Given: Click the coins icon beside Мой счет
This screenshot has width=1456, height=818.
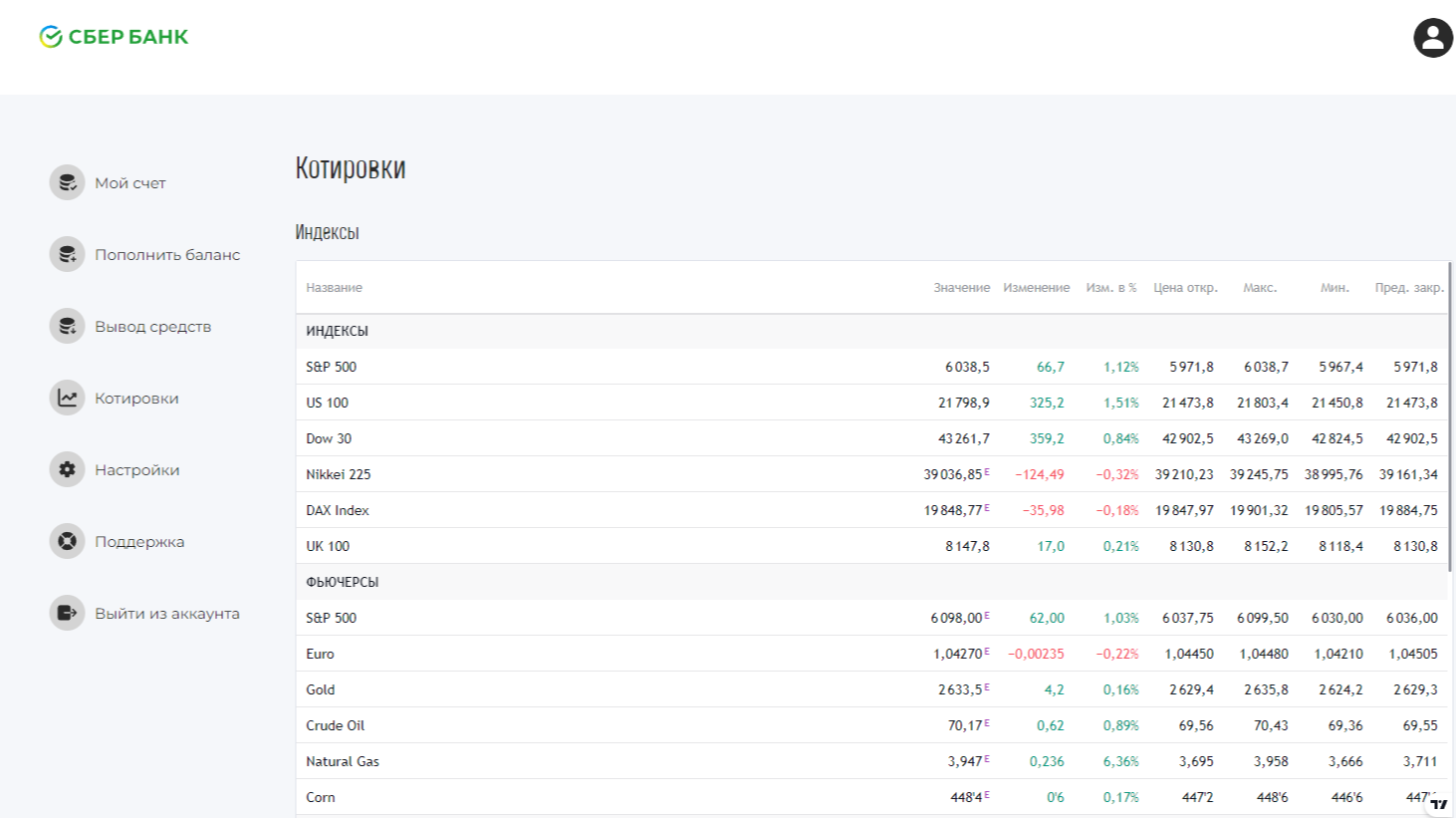Looking at the screenshot, I should pos(67,182).
